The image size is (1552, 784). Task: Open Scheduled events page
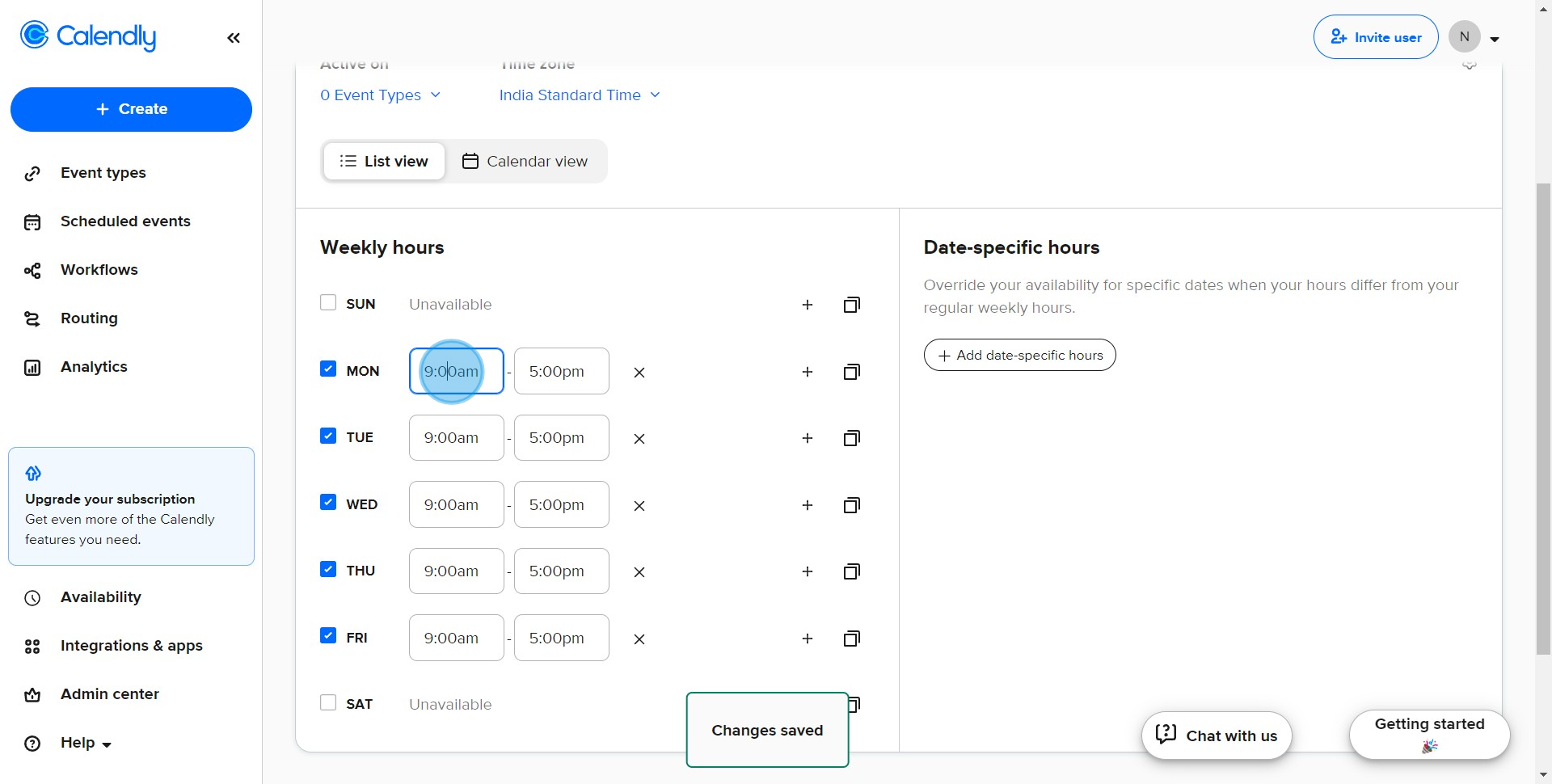(125, 221)
